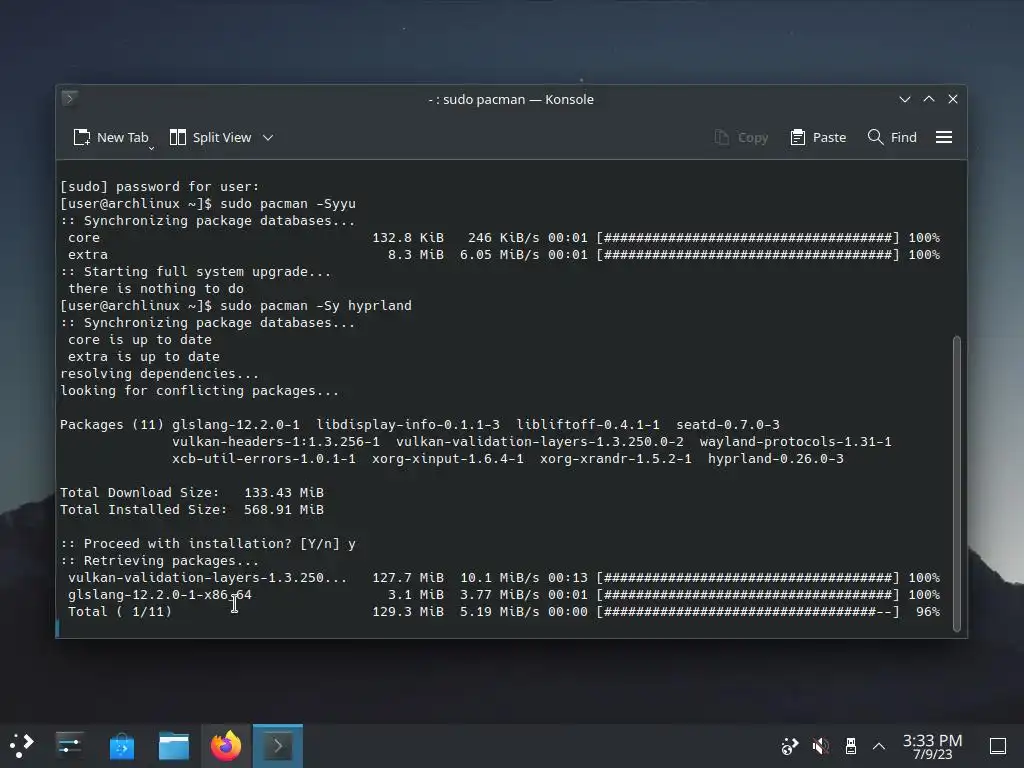Open Find search in Konsole
Image resolution: width=1024 pixels, height=768 pixels.
(892, 137)
